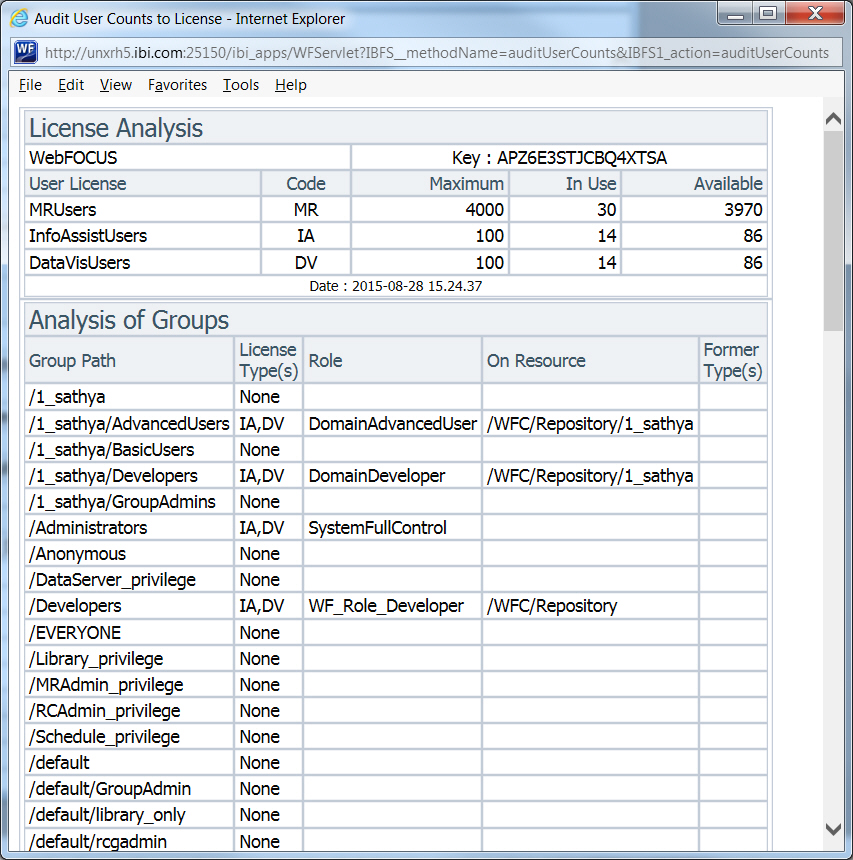The image size is (853, 860).
Task: Close the Audit User Counts window
Action: (x=815, y=14)
